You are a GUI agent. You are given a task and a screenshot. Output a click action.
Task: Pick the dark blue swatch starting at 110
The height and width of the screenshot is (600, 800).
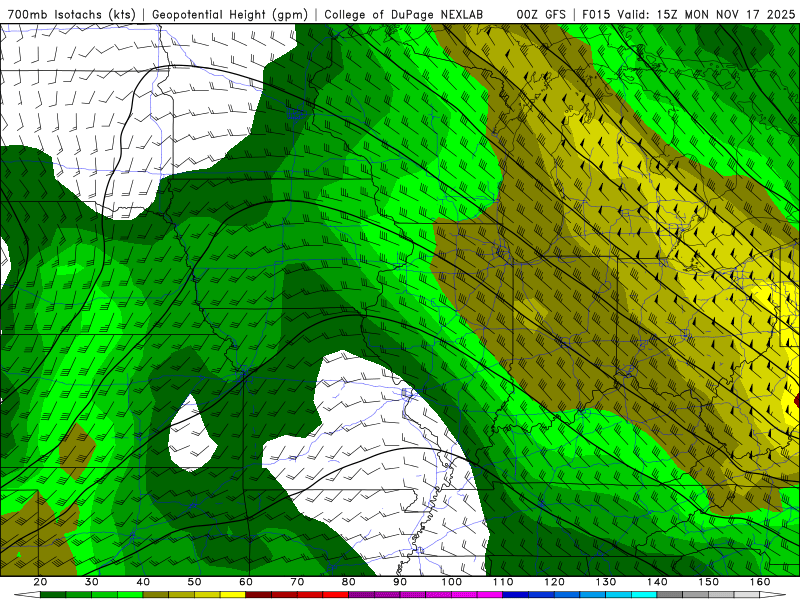[x=516, y=595]
